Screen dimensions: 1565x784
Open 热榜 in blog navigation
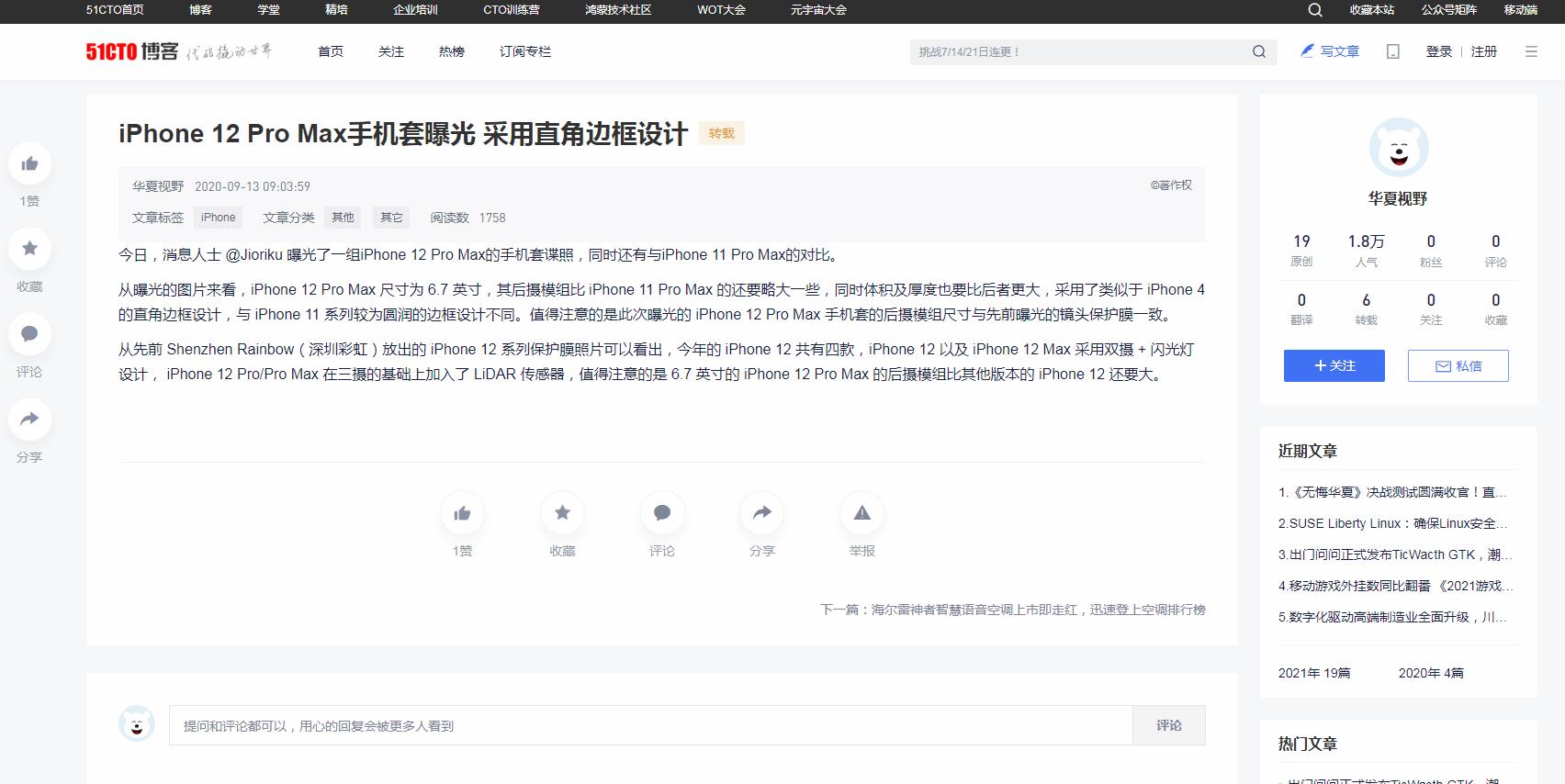click(x=452, y=51)
